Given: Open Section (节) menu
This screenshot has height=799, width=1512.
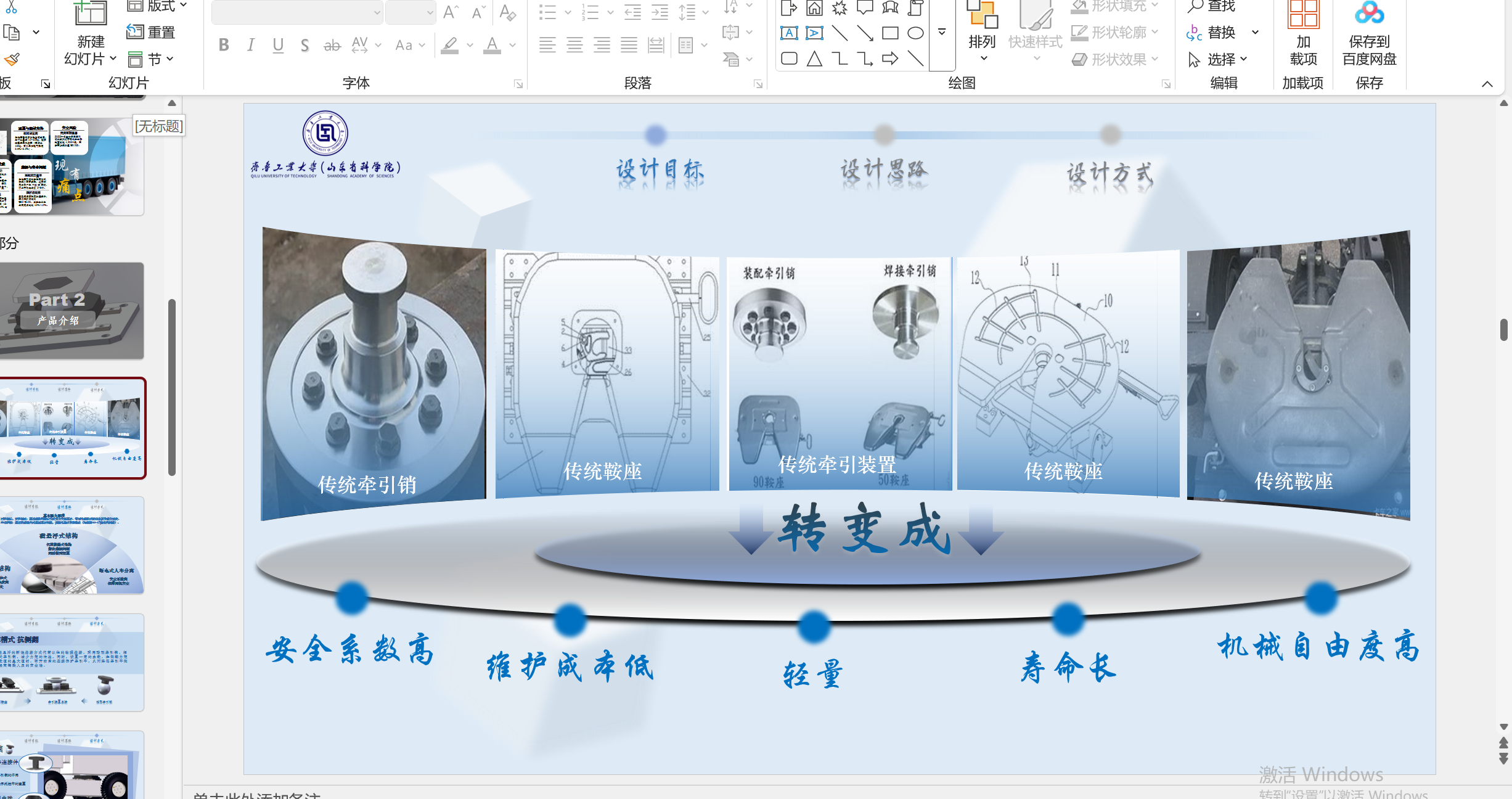Looking at the screenshot, I should tap(151, 59).
